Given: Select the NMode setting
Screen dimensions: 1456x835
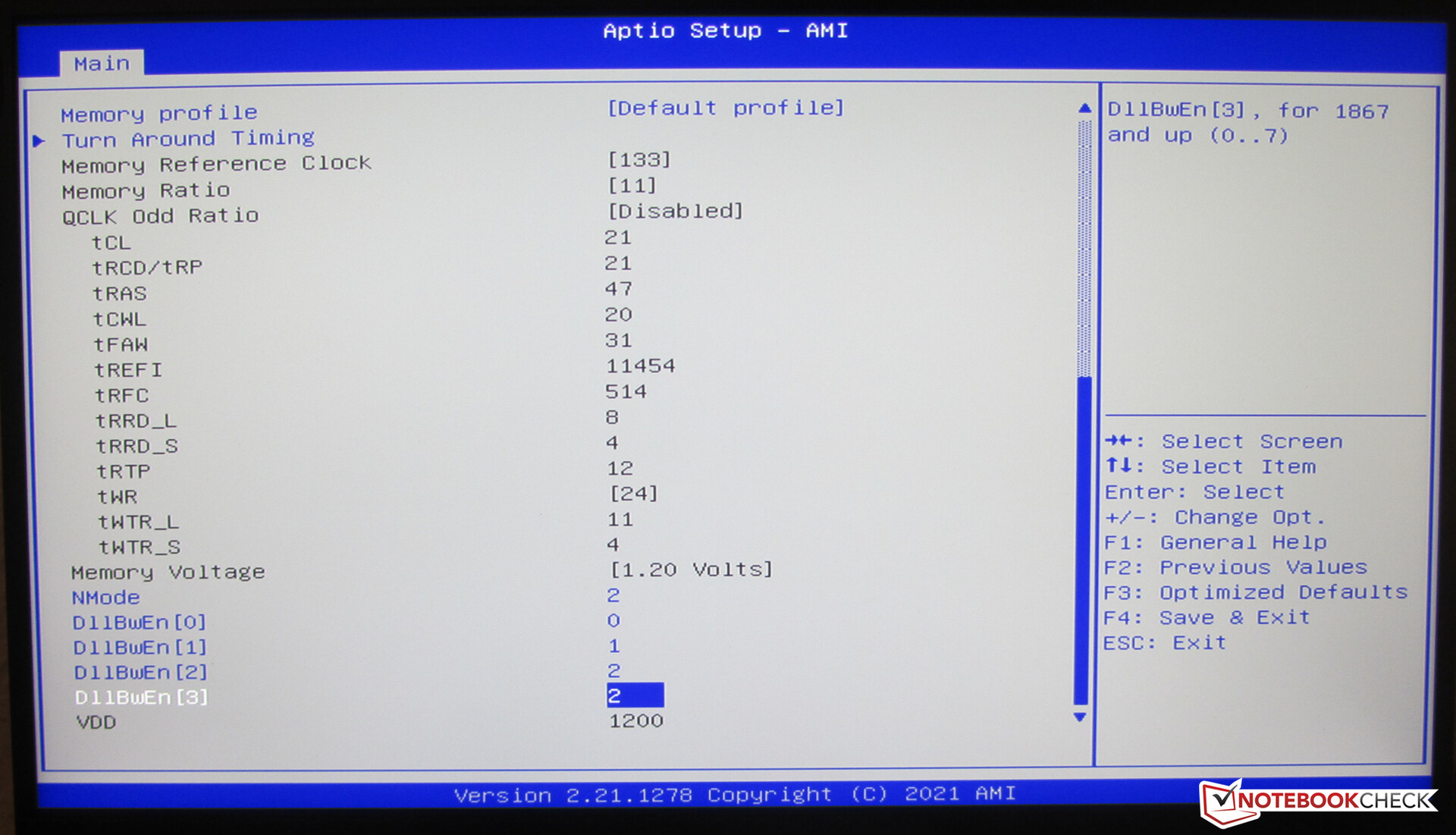Looking at the screenshot, I should click(105, 598).
